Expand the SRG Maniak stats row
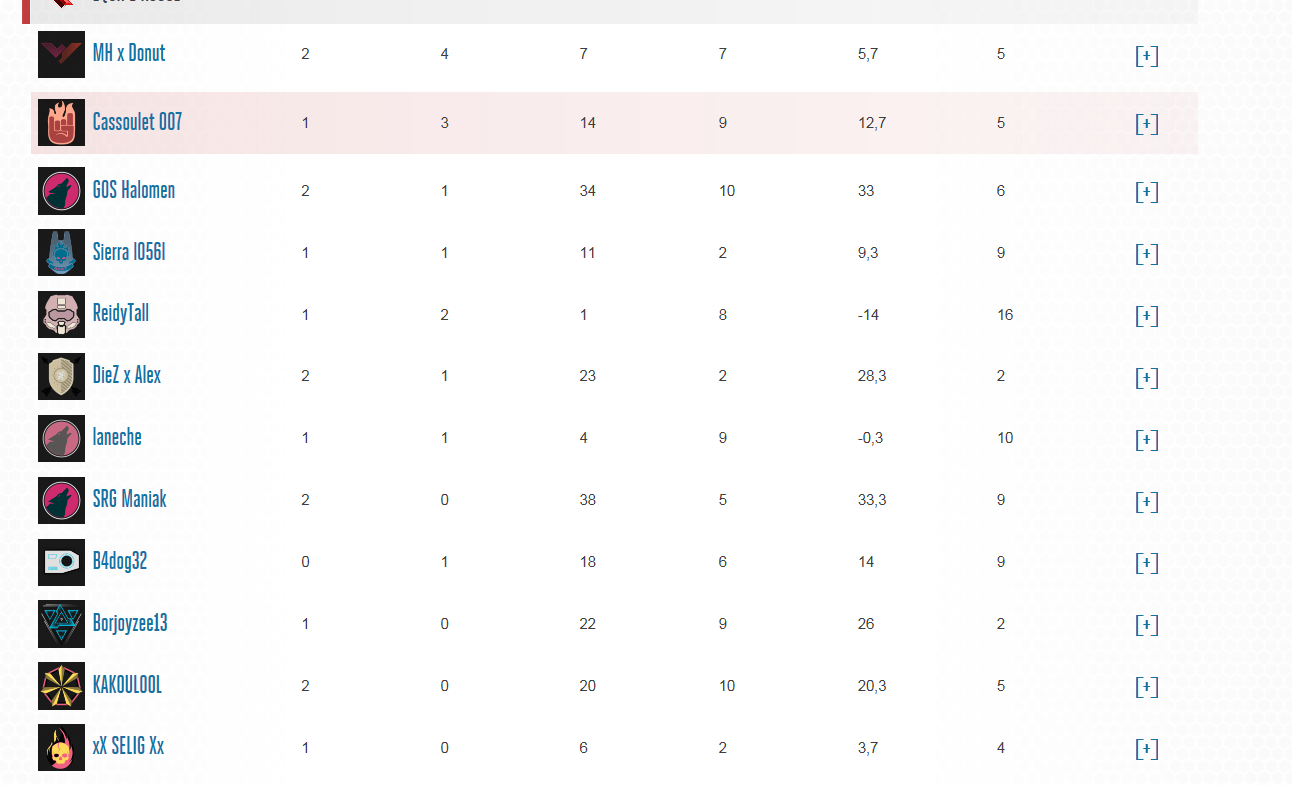Viewport: 1292px width, 785px height. pyautogui.click(x=1147, y=501)
